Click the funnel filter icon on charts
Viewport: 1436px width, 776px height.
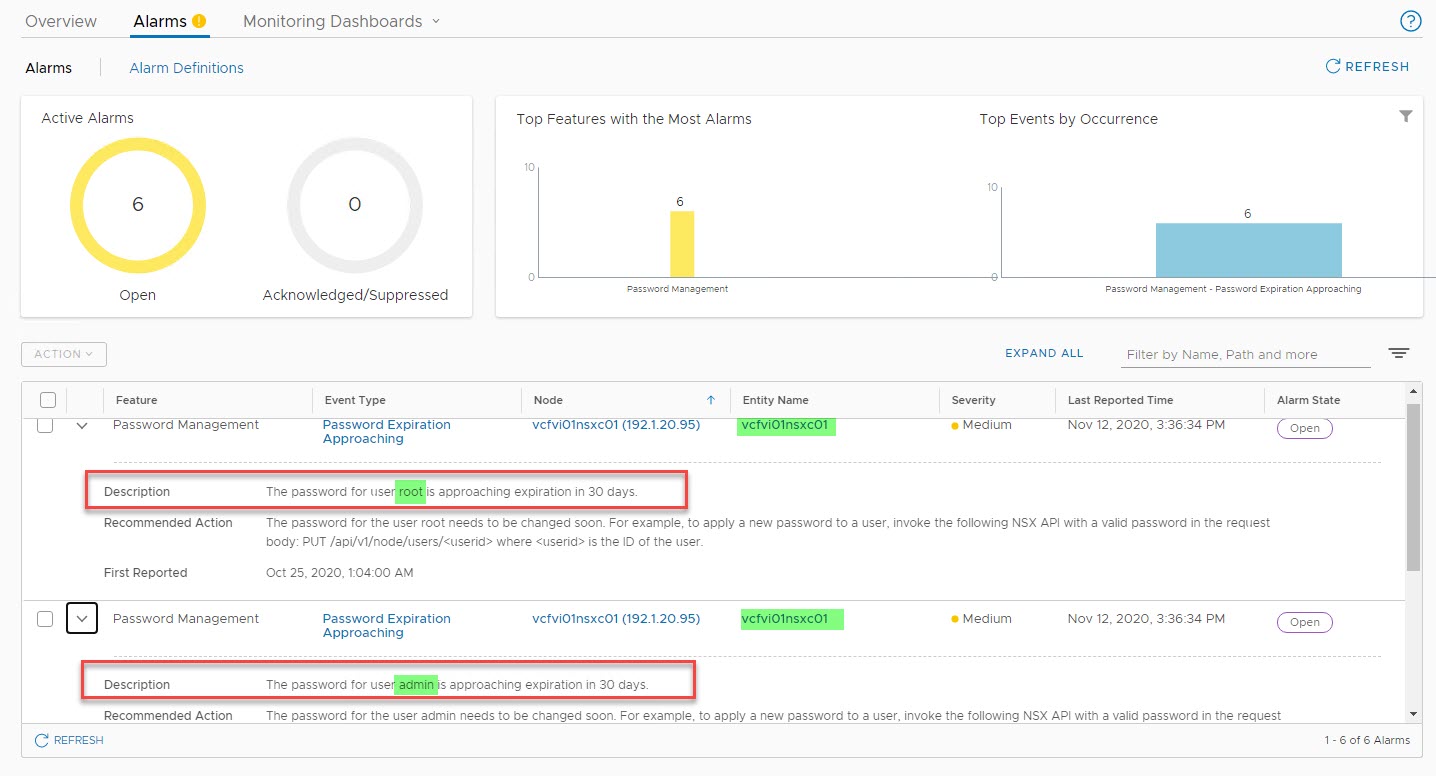click(x=1405, y=117)
